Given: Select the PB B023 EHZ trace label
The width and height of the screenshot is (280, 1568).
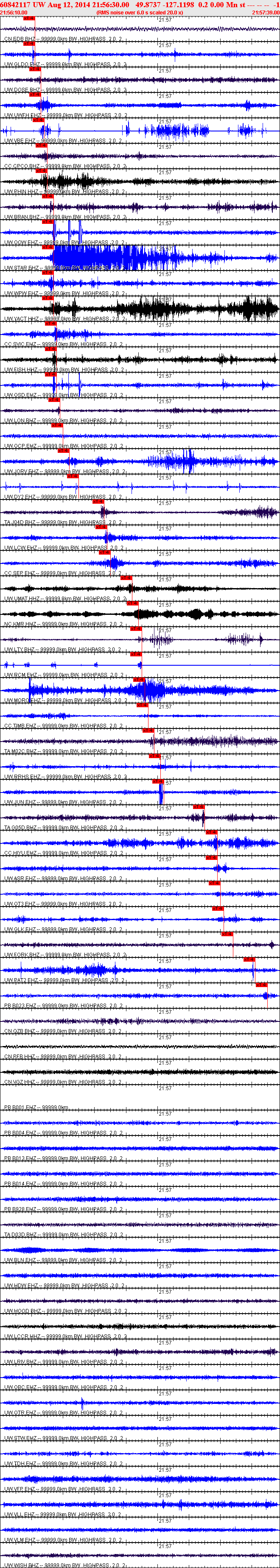Looking at the screenshot, I should coord(63,1006).
